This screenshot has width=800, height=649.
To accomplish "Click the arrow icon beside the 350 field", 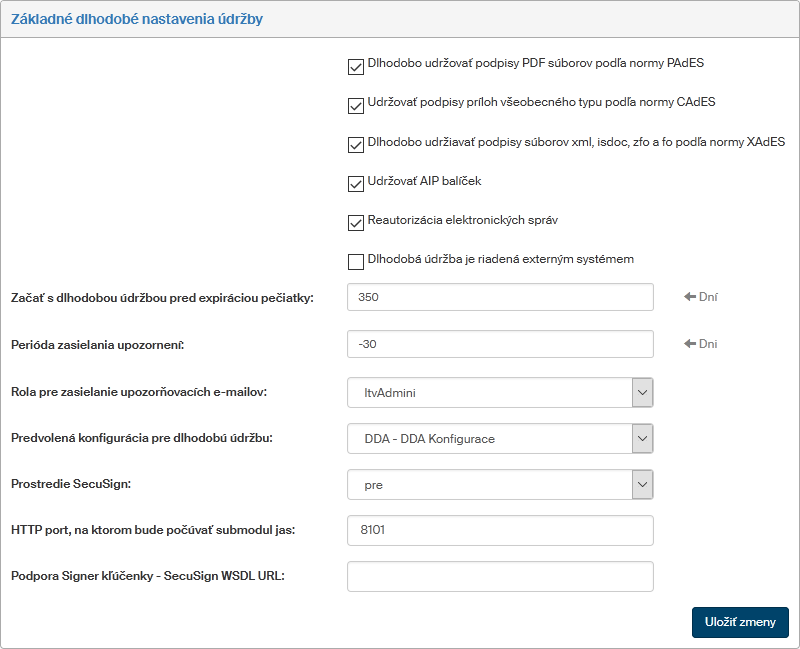I will [x=690, y=297].
